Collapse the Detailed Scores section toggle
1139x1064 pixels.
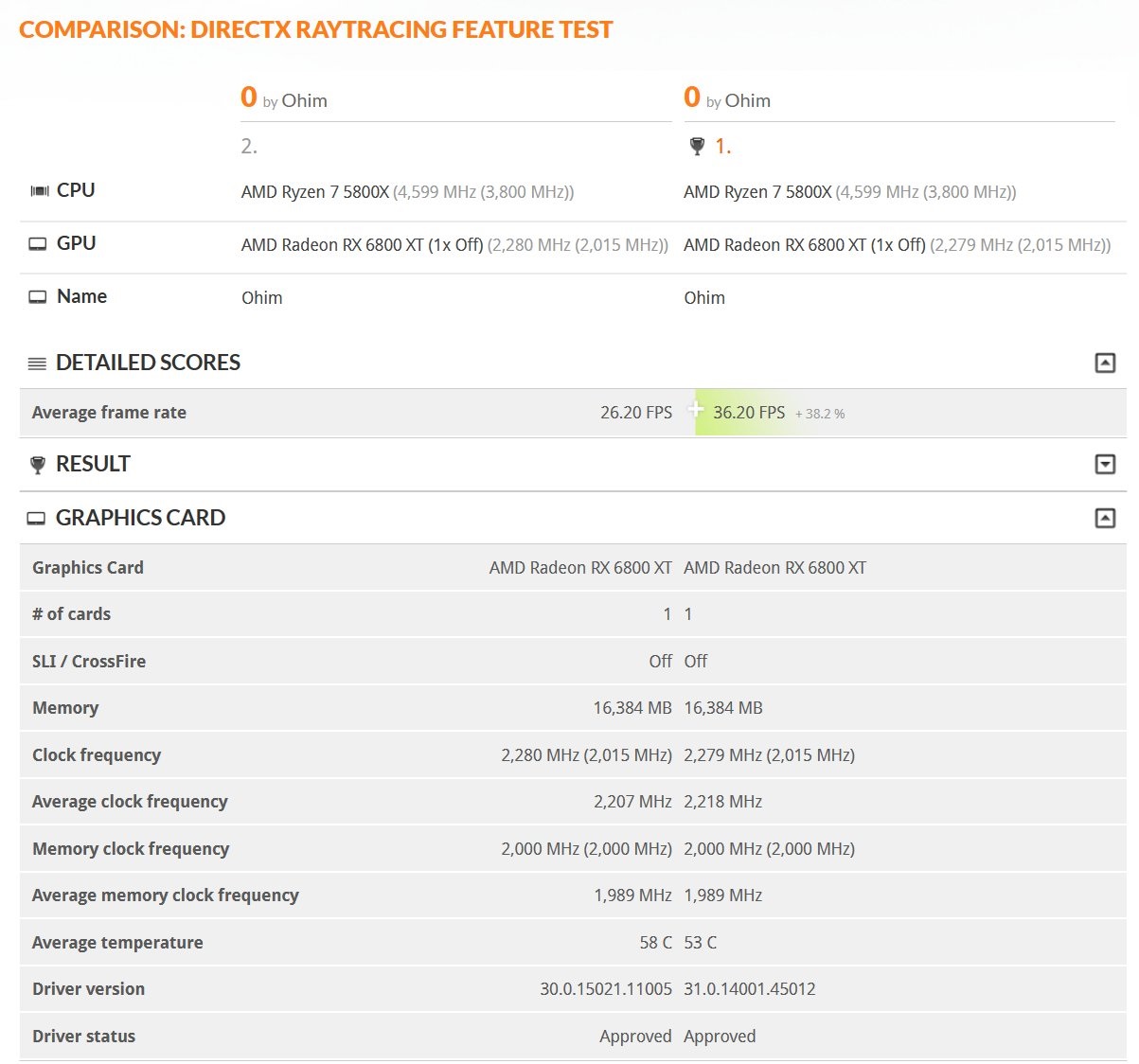pyautogui.click(x=1105, y=363)
